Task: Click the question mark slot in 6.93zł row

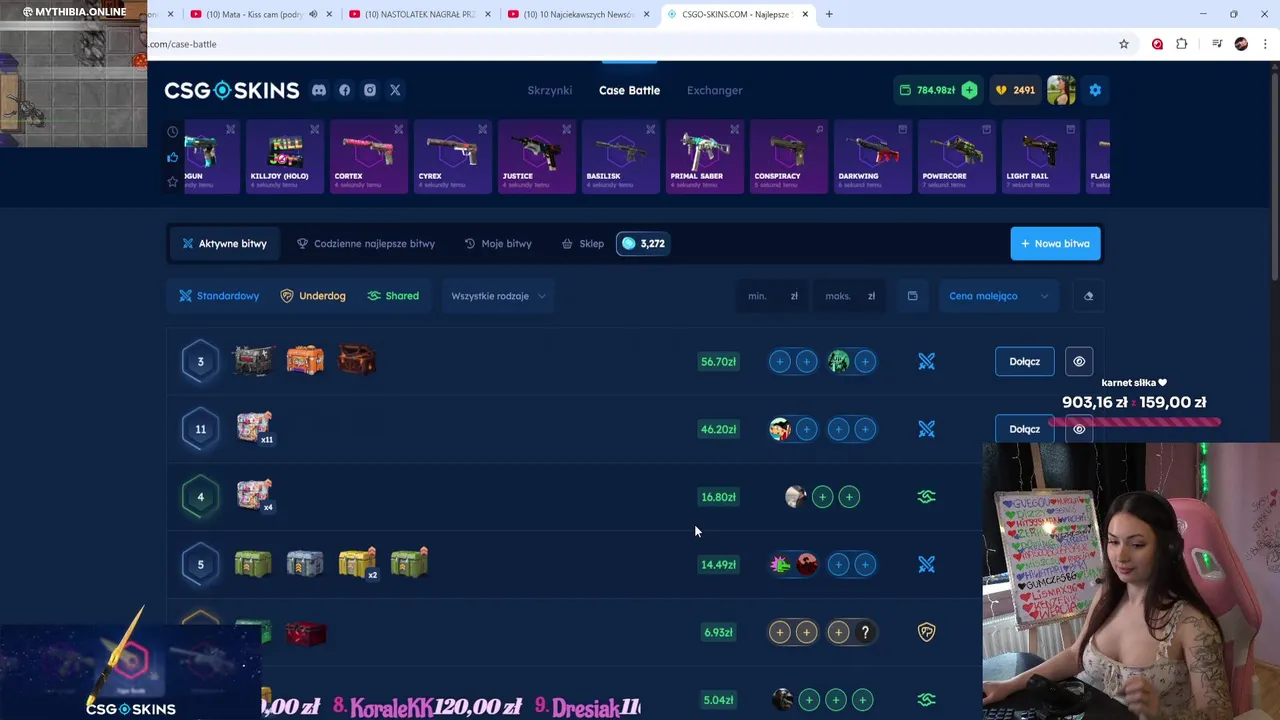Action: coord(865,632)
